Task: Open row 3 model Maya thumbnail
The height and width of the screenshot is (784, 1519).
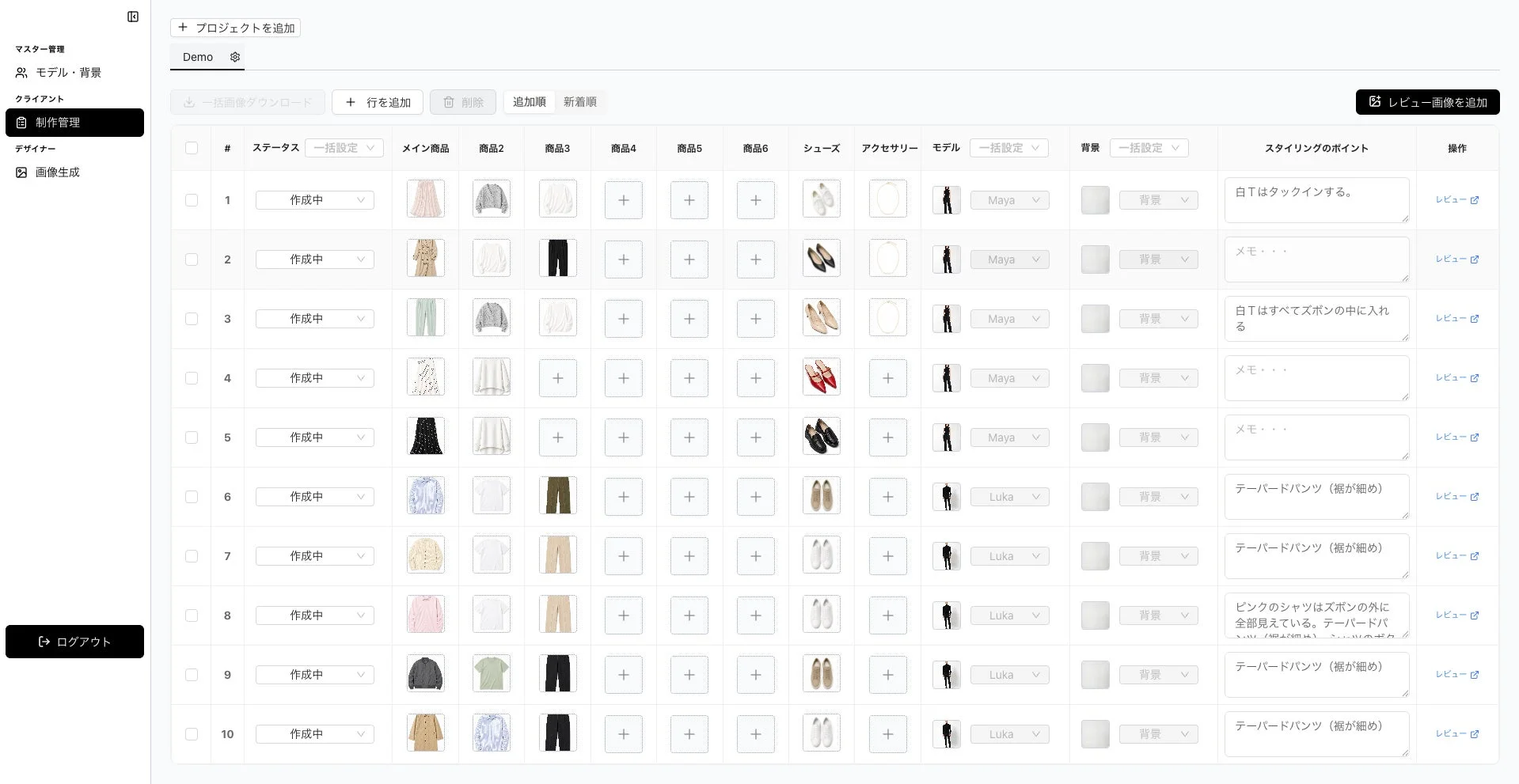Action: 947,319
